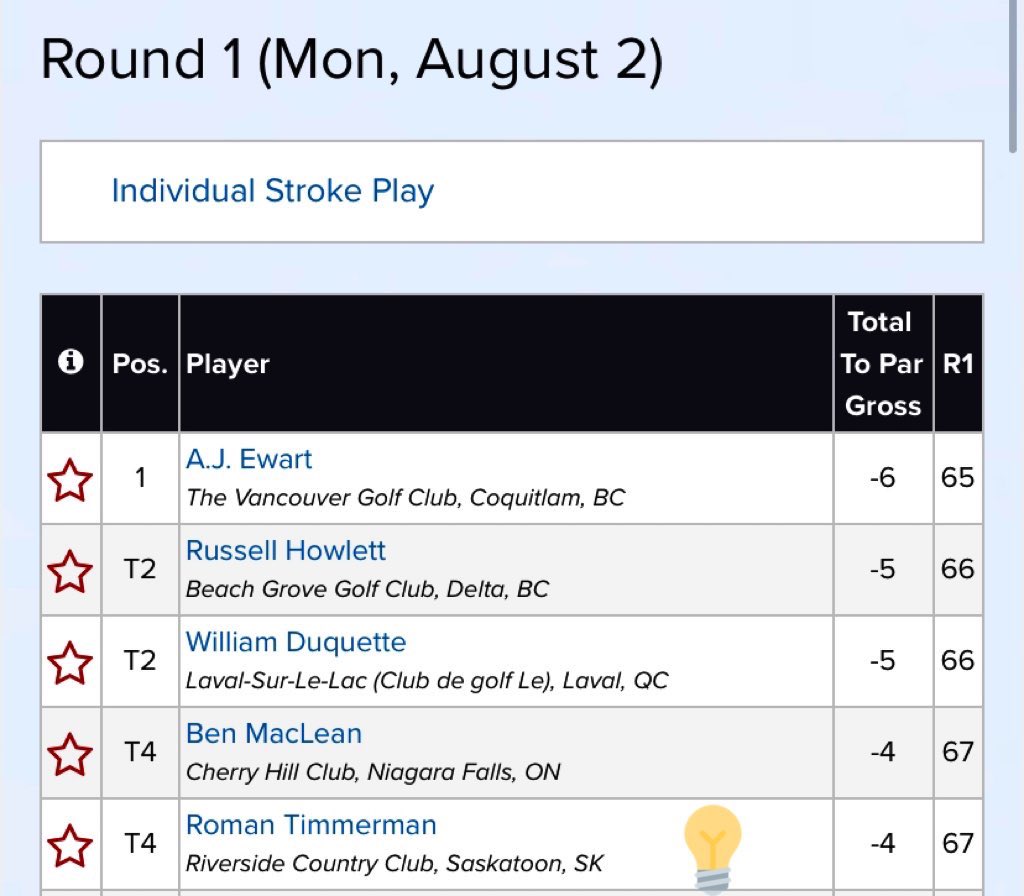1024x896 pixels.
Task: Sort by R1 column header
Action: (958, 364)
